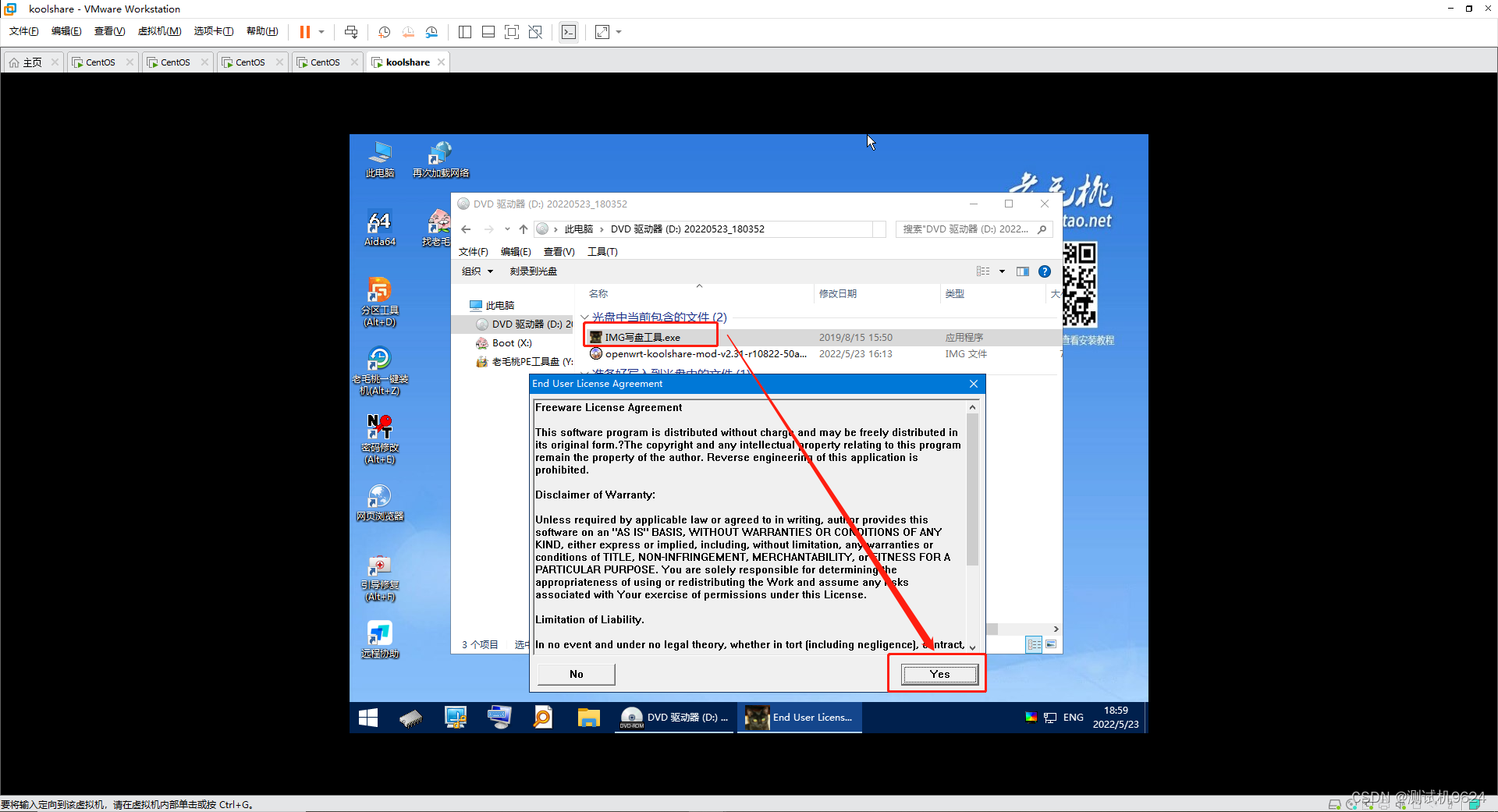This screenshot has height=812, width=1498.
Task: Collapse the 光盘中当前包含的文件 group
Action: (584, 317)
